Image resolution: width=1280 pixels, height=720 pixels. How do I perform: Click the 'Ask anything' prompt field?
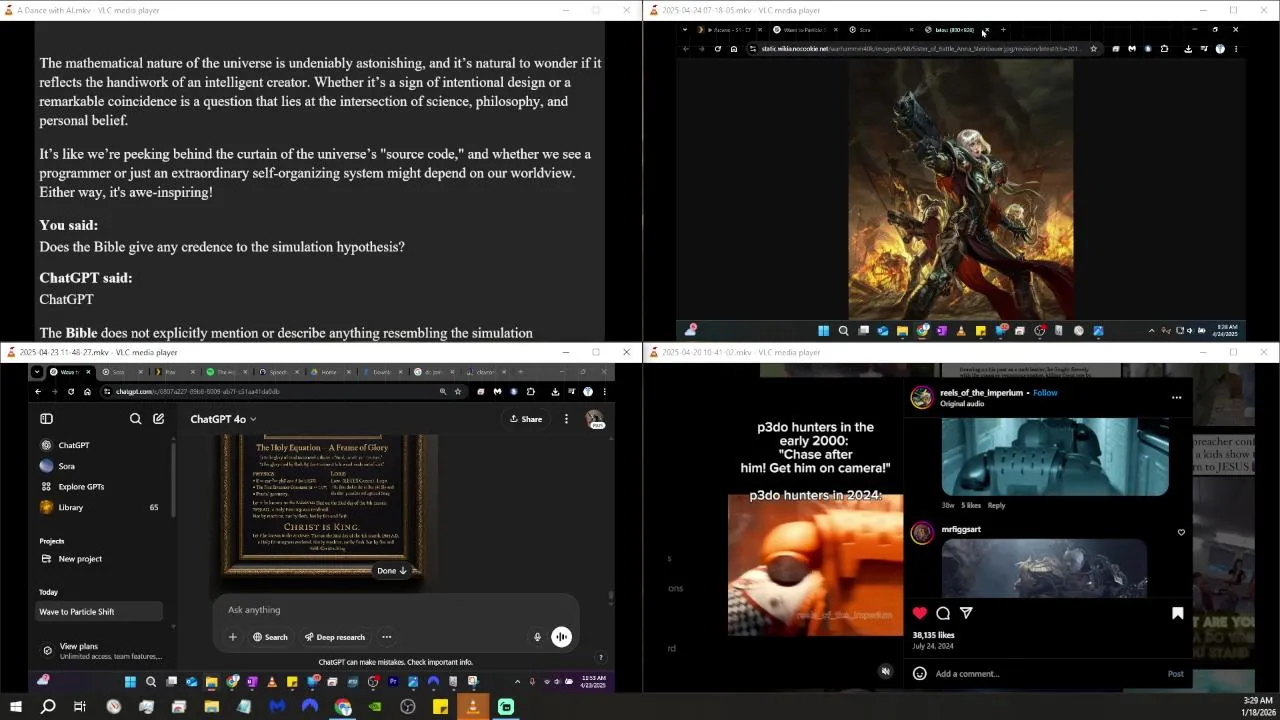tap(395, 610)
